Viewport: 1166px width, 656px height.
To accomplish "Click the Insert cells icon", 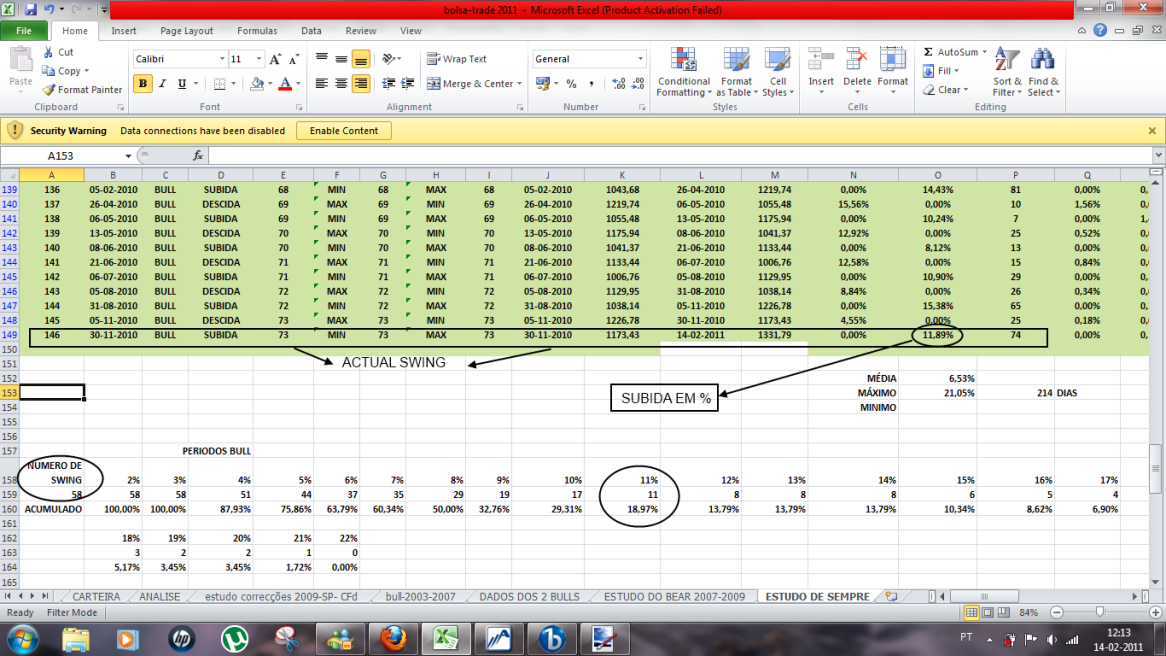I will 821,60.
